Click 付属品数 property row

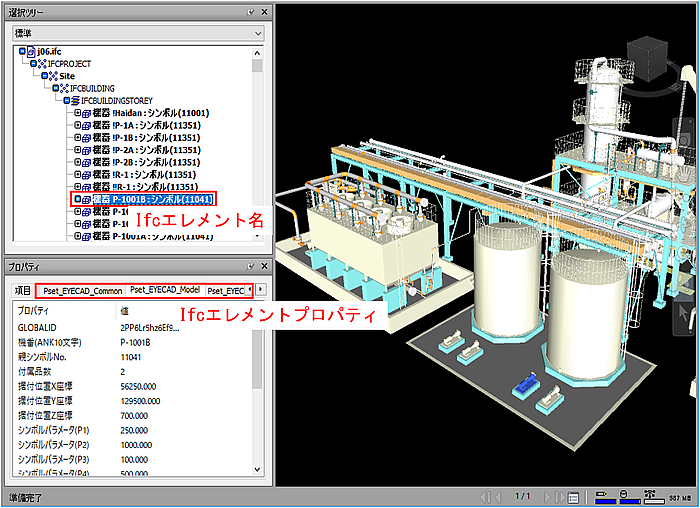click(x=133, y=372)
